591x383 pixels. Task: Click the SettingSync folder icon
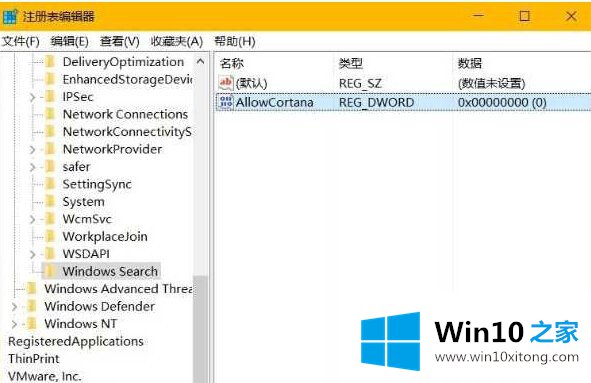point(50,184)
